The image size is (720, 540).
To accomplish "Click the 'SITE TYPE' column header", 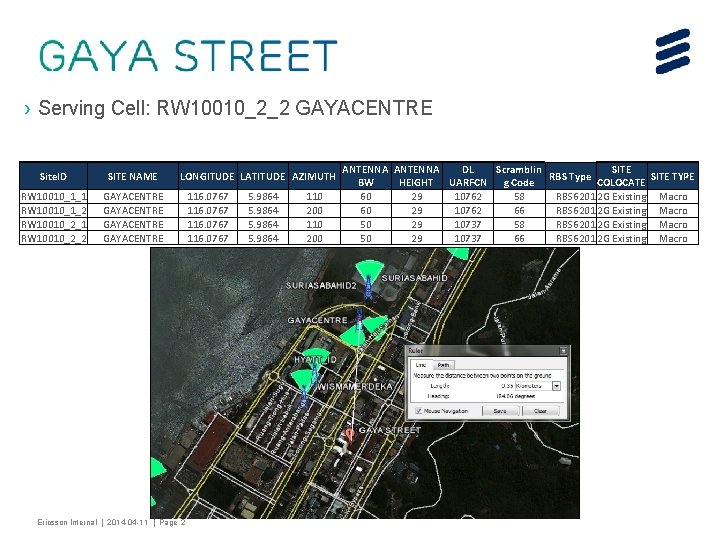I will coord(673,176).
